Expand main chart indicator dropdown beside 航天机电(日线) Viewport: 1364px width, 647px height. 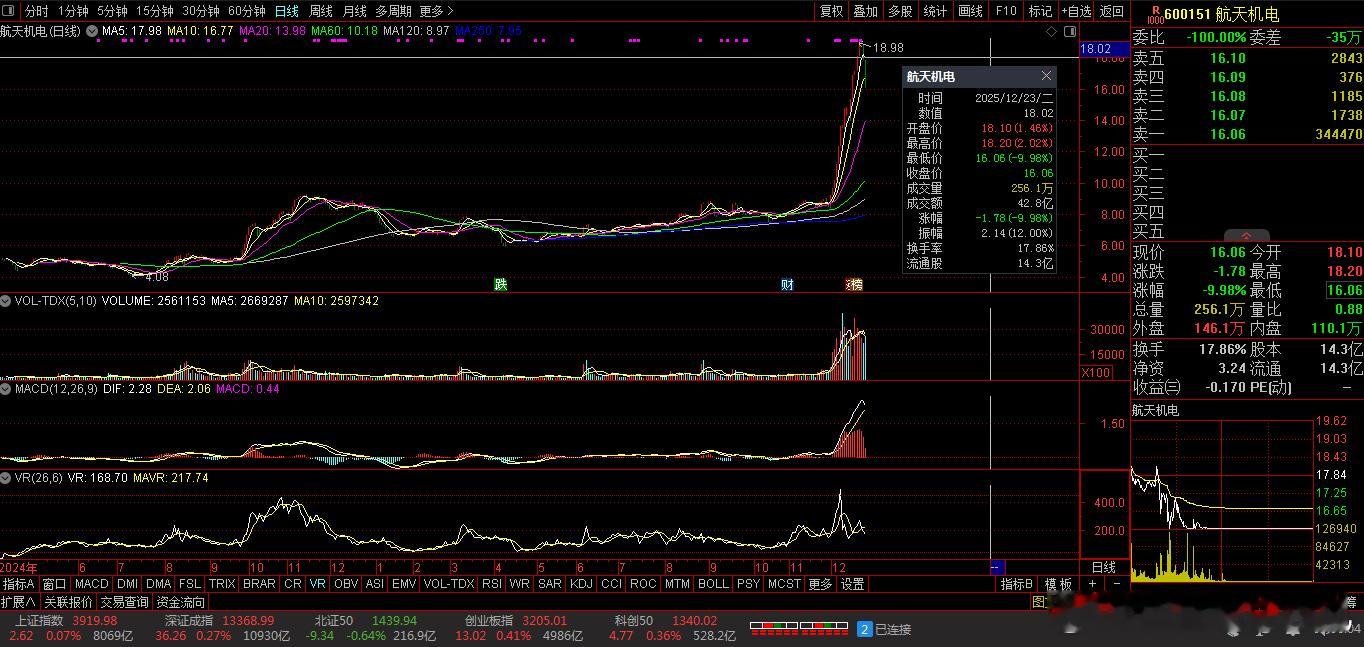(92, 31)
